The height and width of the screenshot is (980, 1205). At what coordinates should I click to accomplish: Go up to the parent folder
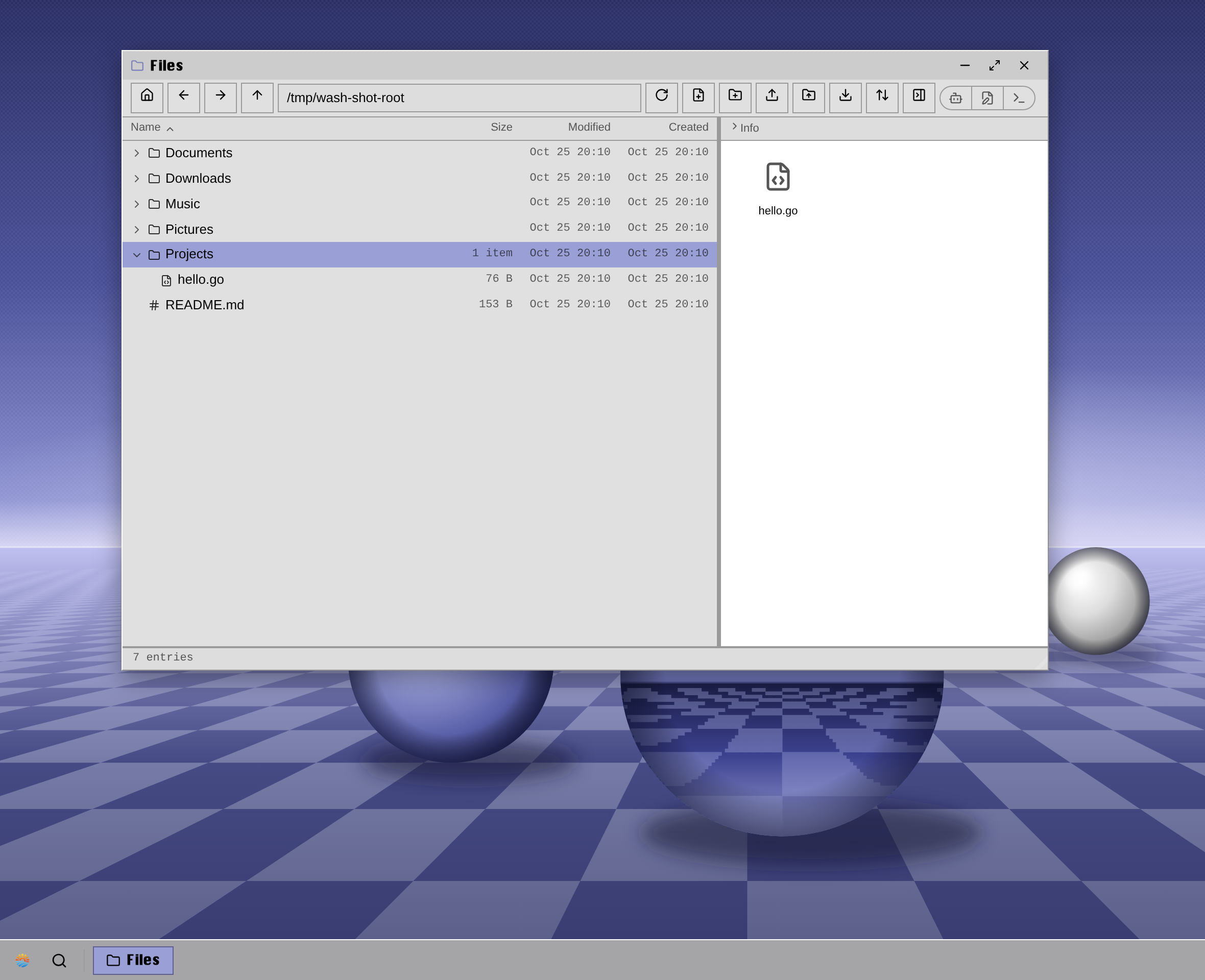257,97
